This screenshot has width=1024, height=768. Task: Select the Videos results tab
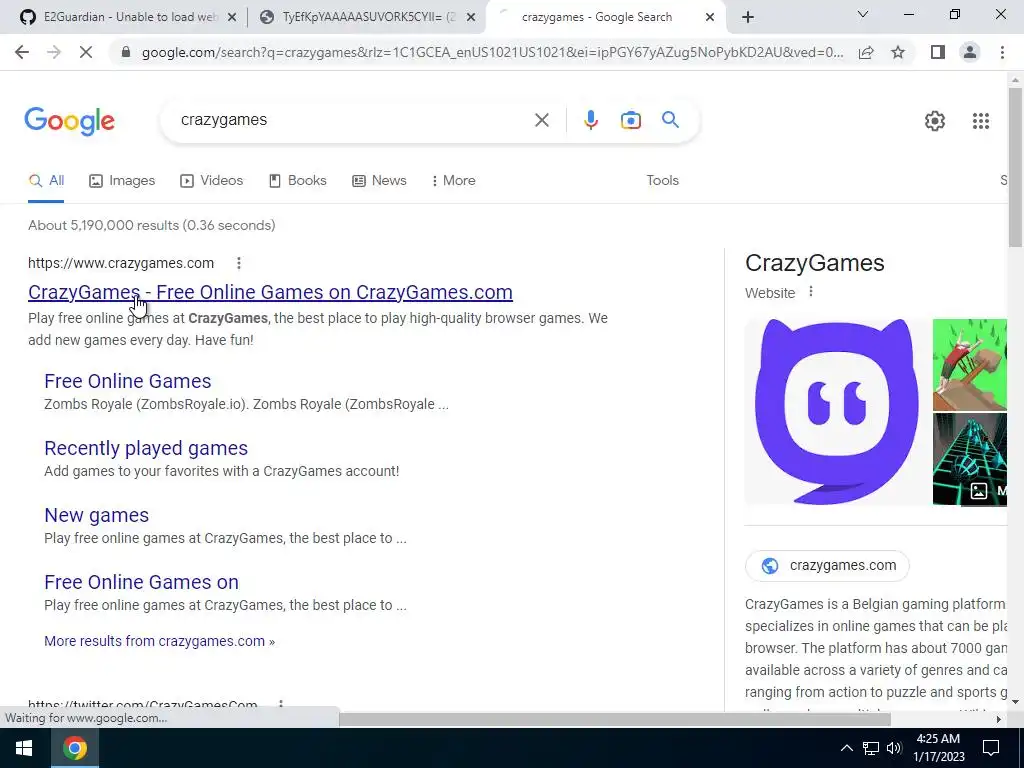tap(212, 181)
